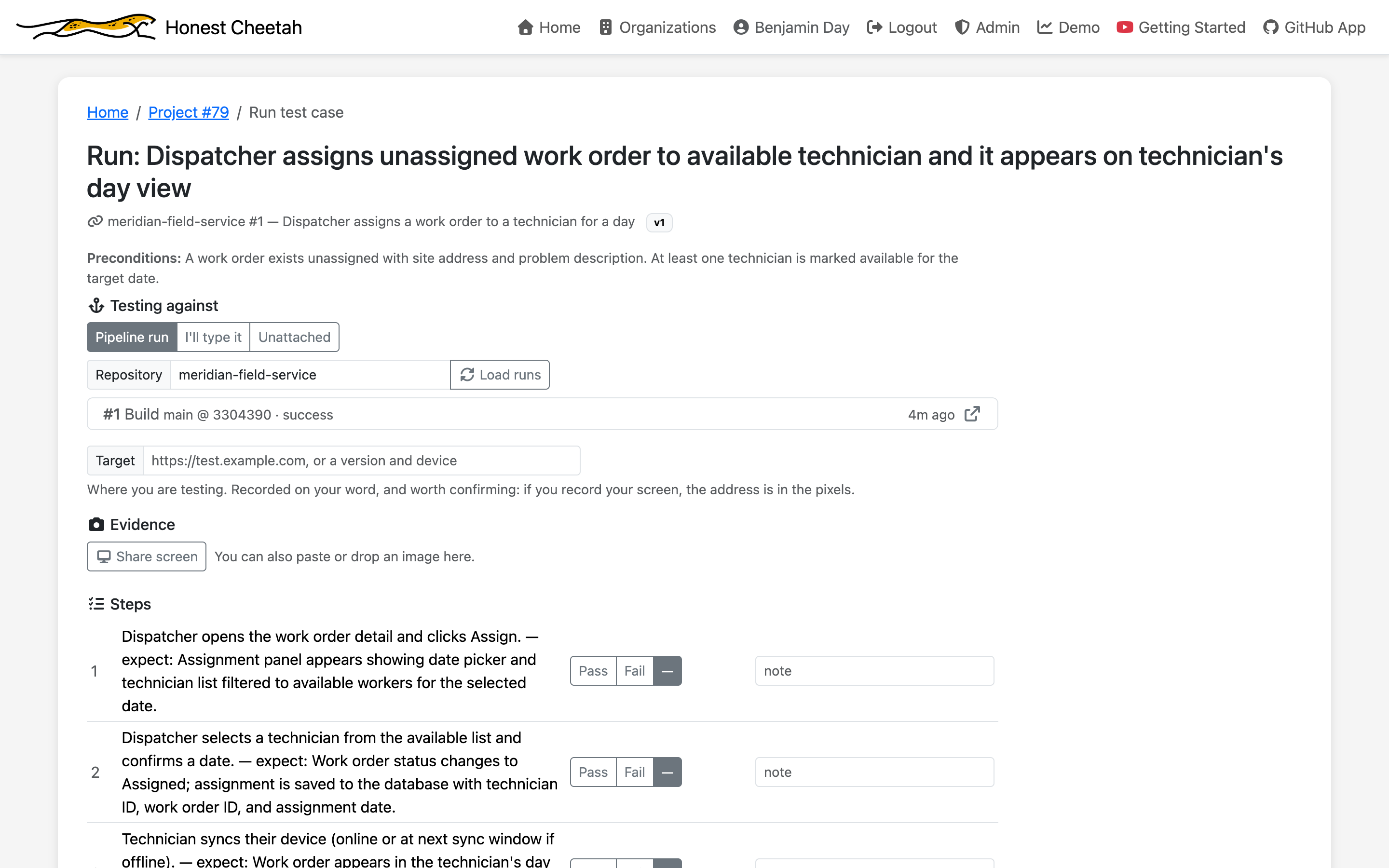Reset step 1 with the dash button
The image size is (1389, 868).
[667, 670]
